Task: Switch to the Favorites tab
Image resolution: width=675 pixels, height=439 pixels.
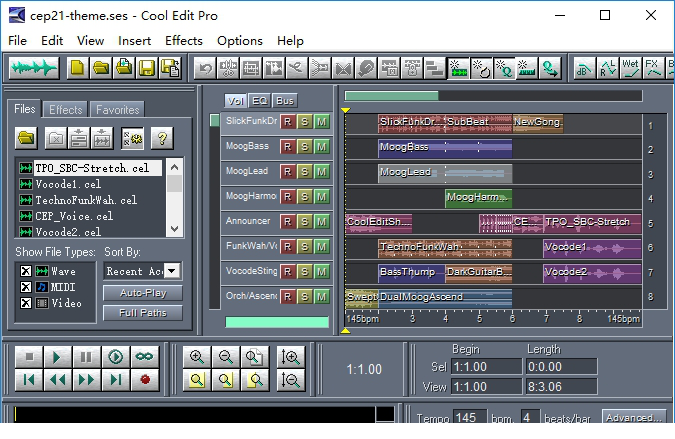Action: (118, 110)
